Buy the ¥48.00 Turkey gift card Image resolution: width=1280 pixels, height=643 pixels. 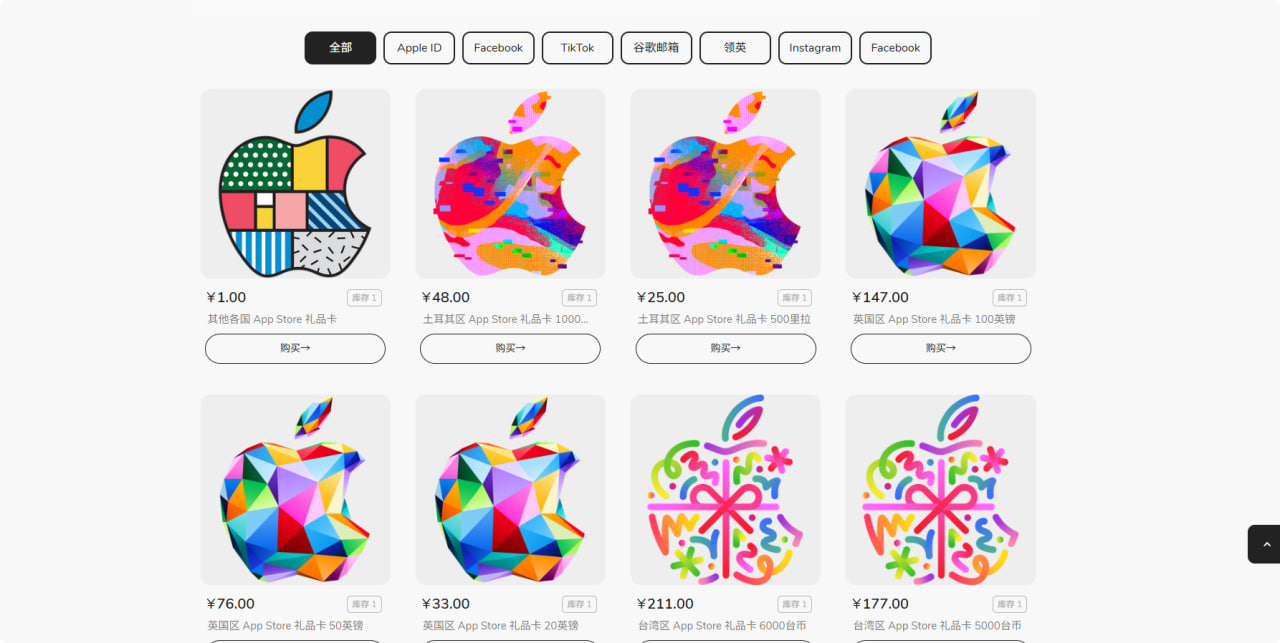510,348
